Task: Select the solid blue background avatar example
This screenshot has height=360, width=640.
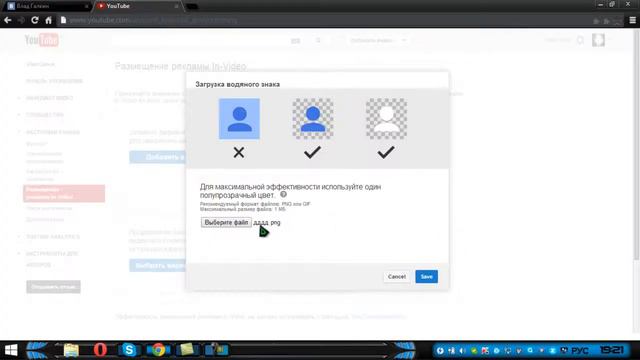Action: coord(239,119)
